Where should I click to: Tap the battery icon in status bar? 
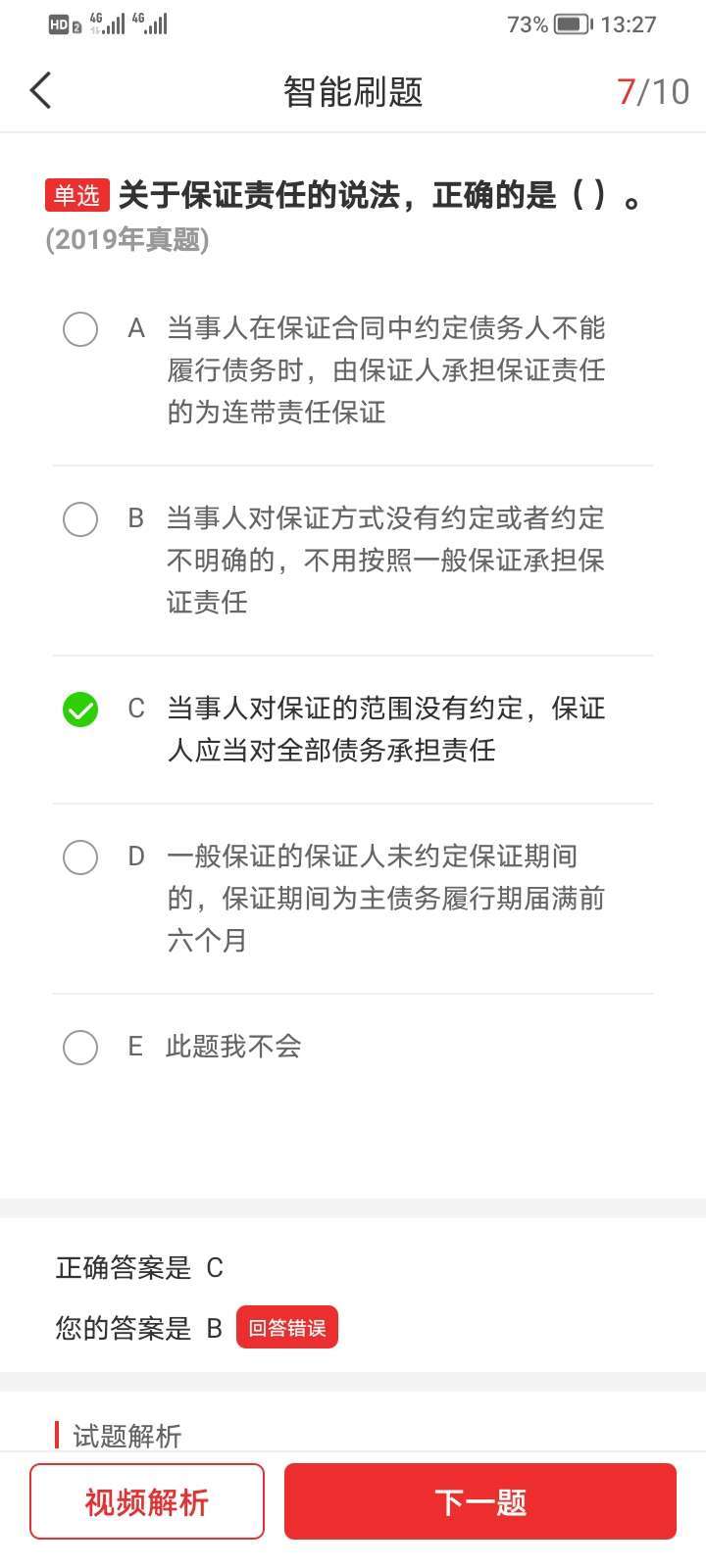tap(573, 24)
